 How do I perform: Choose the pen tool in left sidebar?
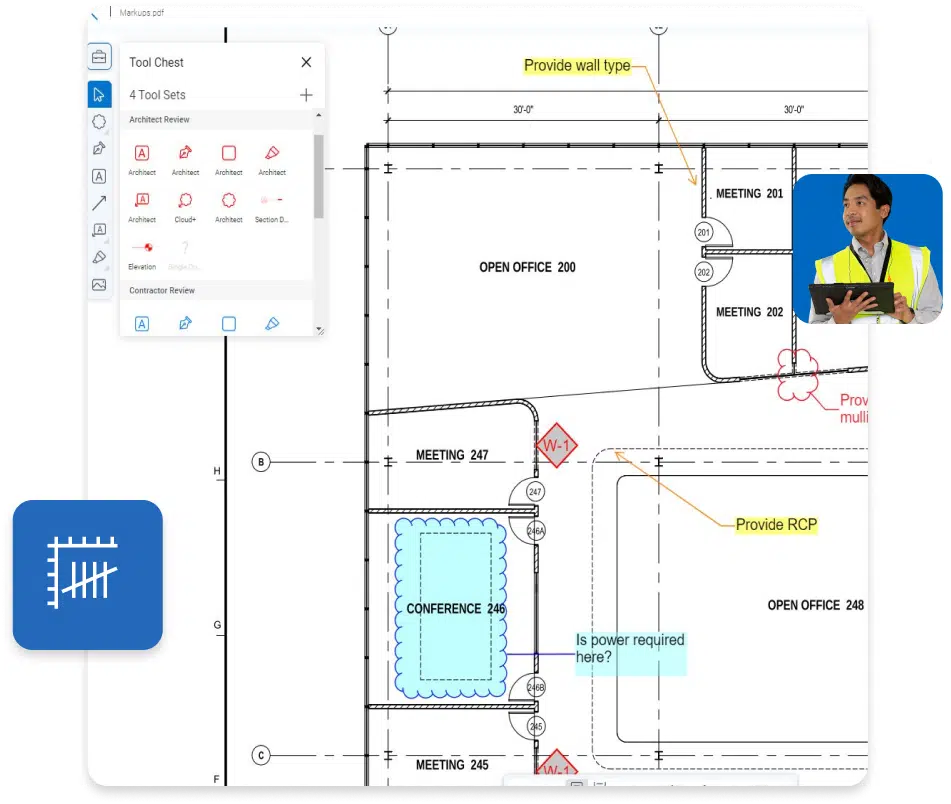[x=99, y=149]
